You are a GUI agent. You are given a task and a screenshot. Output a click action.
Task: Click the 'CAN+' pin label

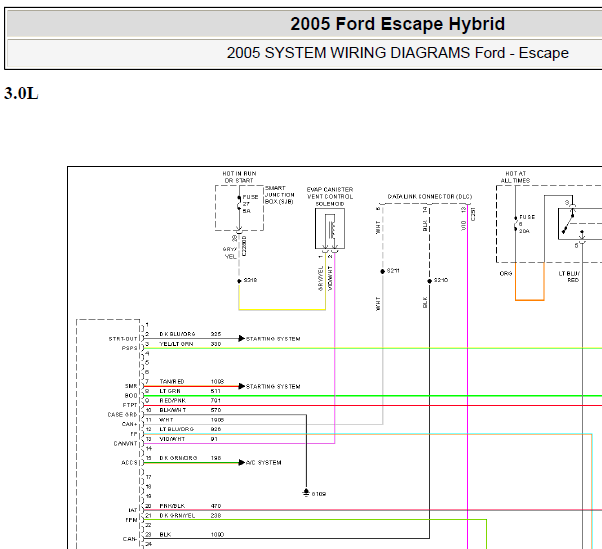[129, 424]
